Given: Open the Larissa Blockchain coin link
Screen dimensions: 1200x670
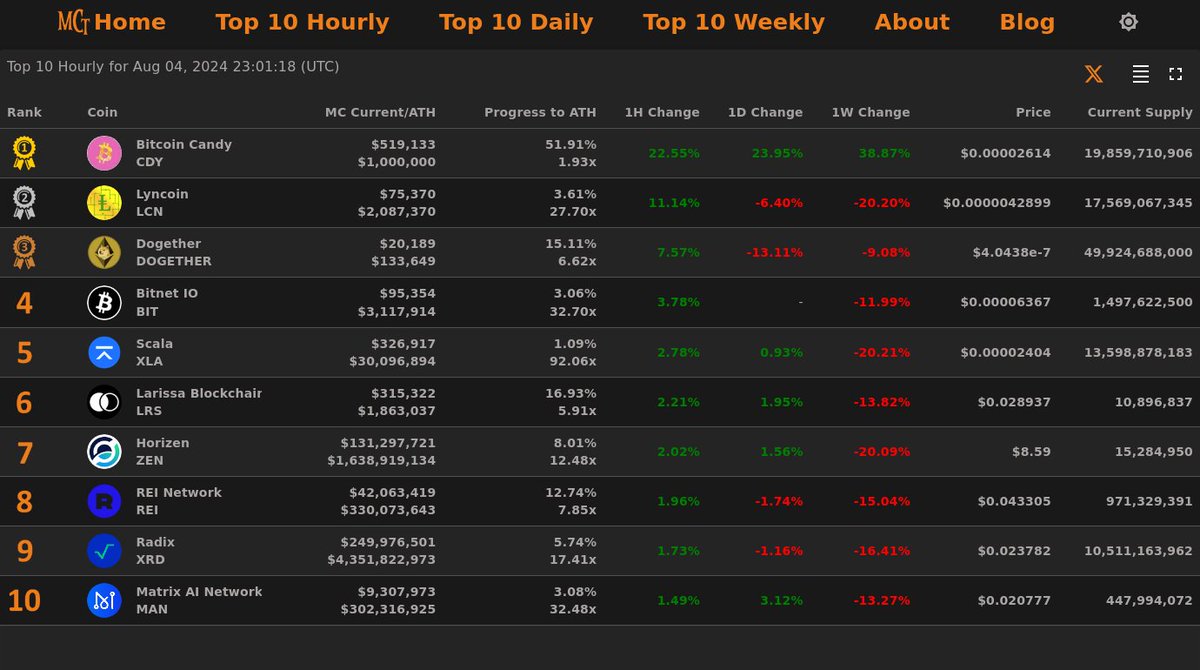Looking at the screenshot, I should click(x=199, y=393).
